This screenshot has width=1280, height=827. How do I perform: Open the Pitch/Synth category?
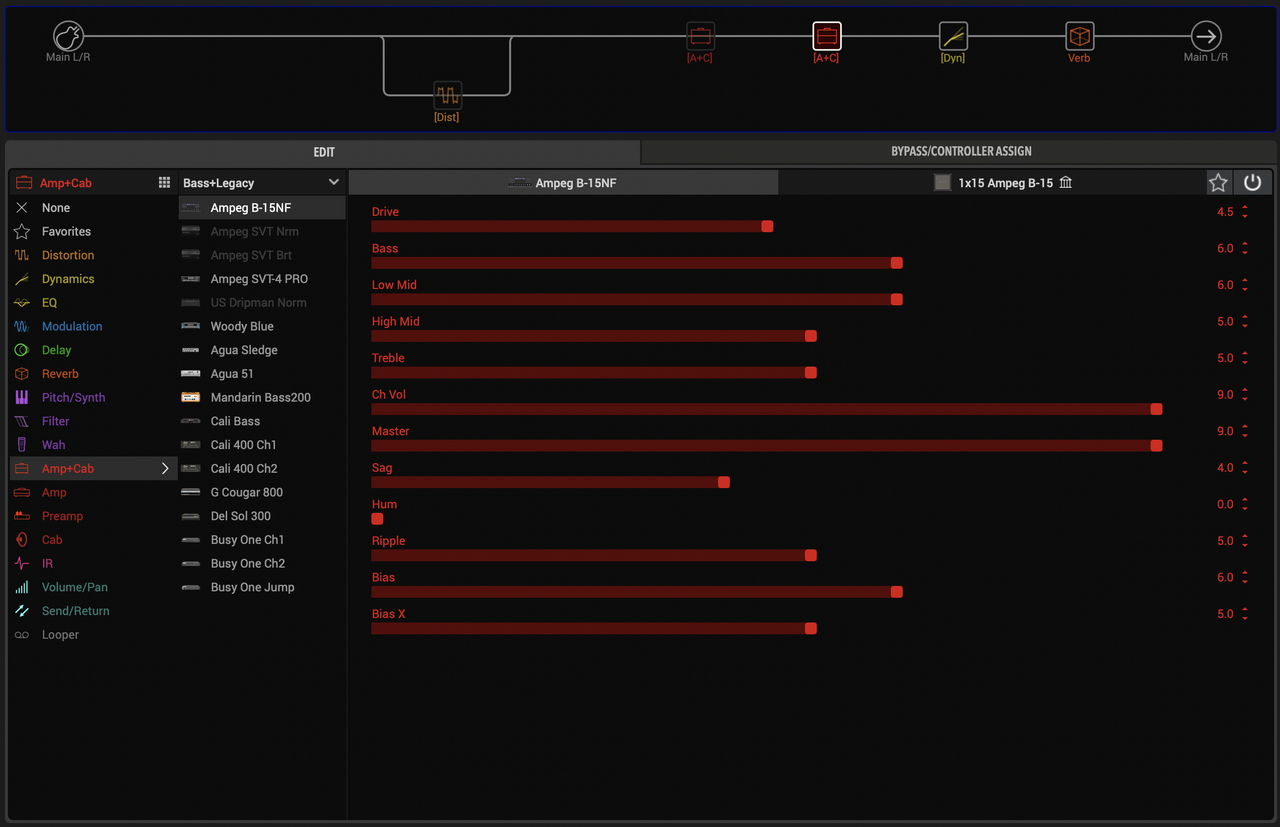click(94, 398)
